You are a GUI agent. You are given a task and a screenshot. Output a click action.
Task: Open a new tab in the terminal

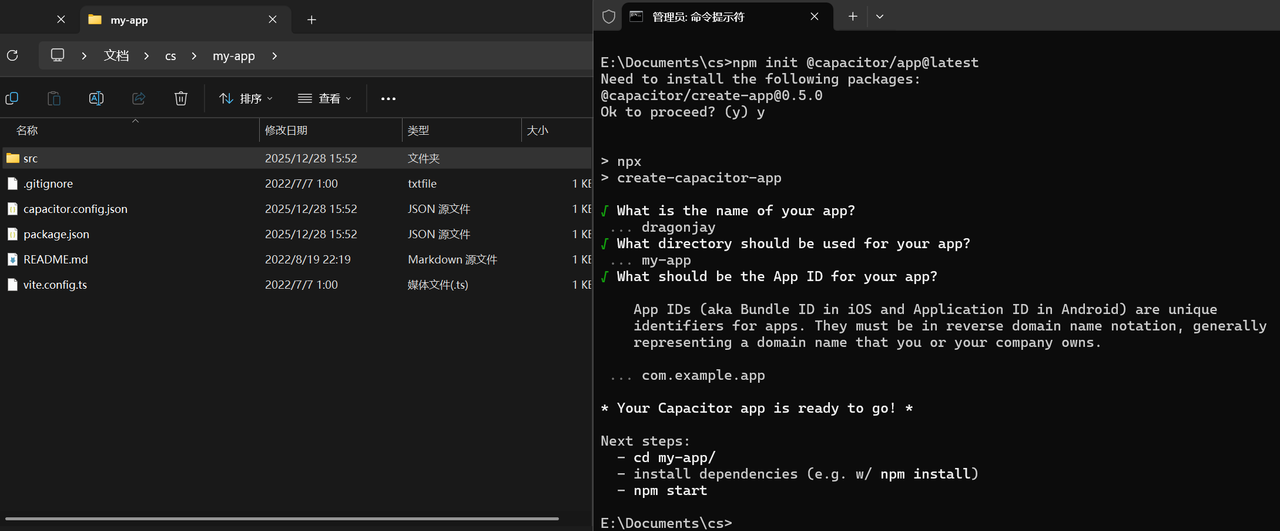[x=853, y=17]
